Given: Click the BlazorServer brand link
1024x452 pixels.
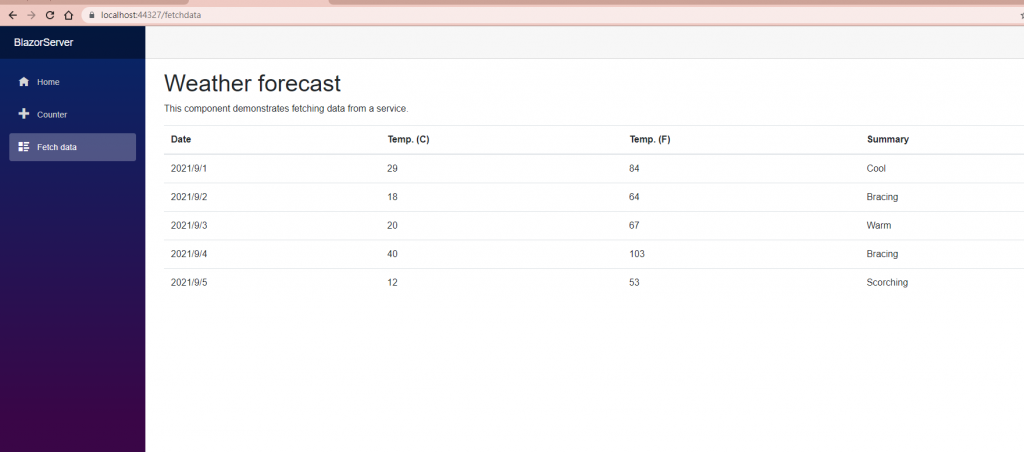Looking at the screenshot, I should [x=44, y=42].
